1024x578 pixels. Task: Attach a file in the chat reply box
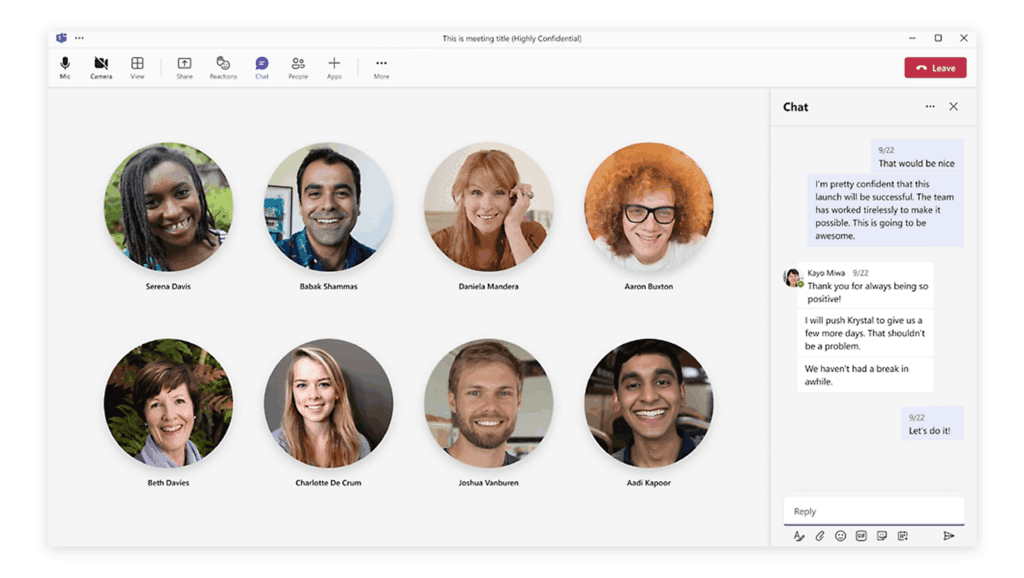pyautogui.click(x=820, y=536)
